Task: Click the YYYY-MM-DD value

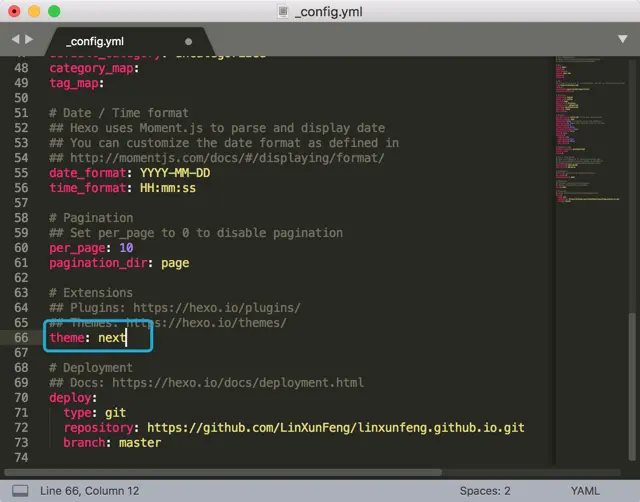Action: (x=175, y=173)
